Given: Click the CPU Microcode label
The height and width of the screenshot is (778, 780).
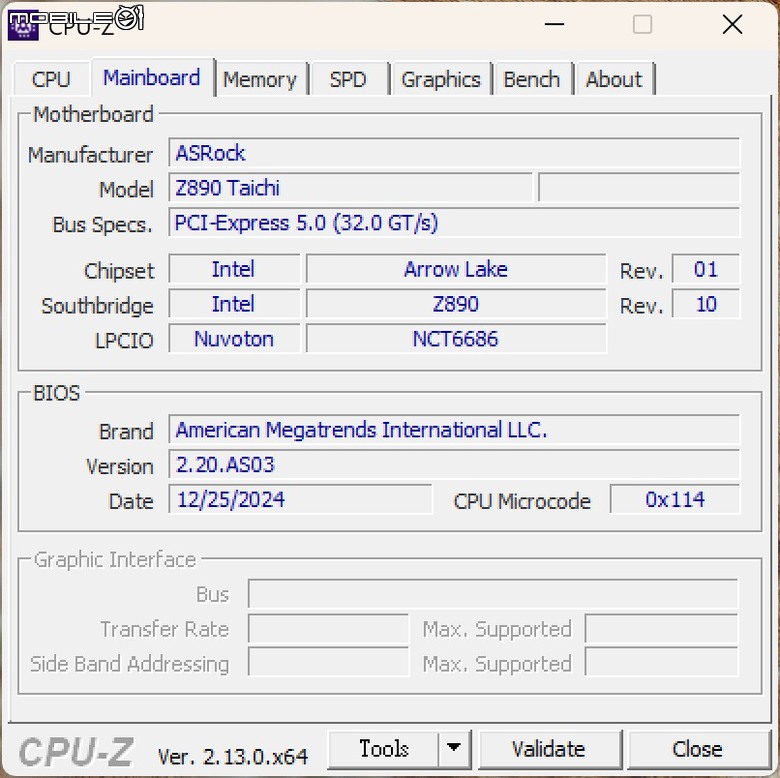Looking at the screenshot, I should pyautogui.click(x=522, y=501).
